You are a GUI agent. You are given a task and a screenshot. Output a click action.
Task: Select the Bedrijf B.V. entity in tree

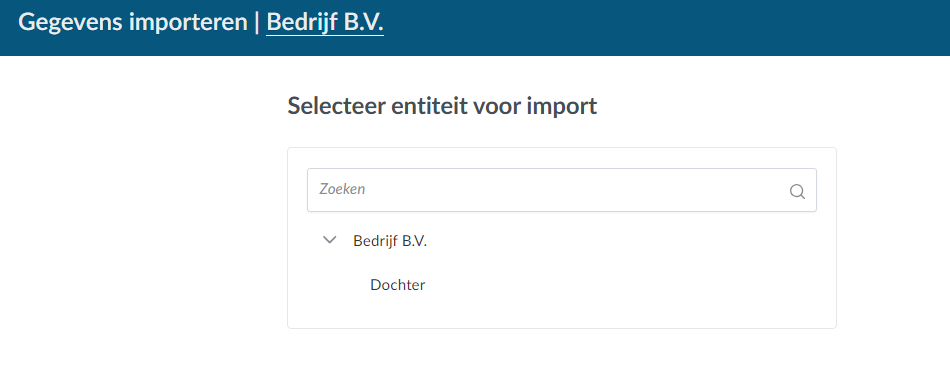390,241
